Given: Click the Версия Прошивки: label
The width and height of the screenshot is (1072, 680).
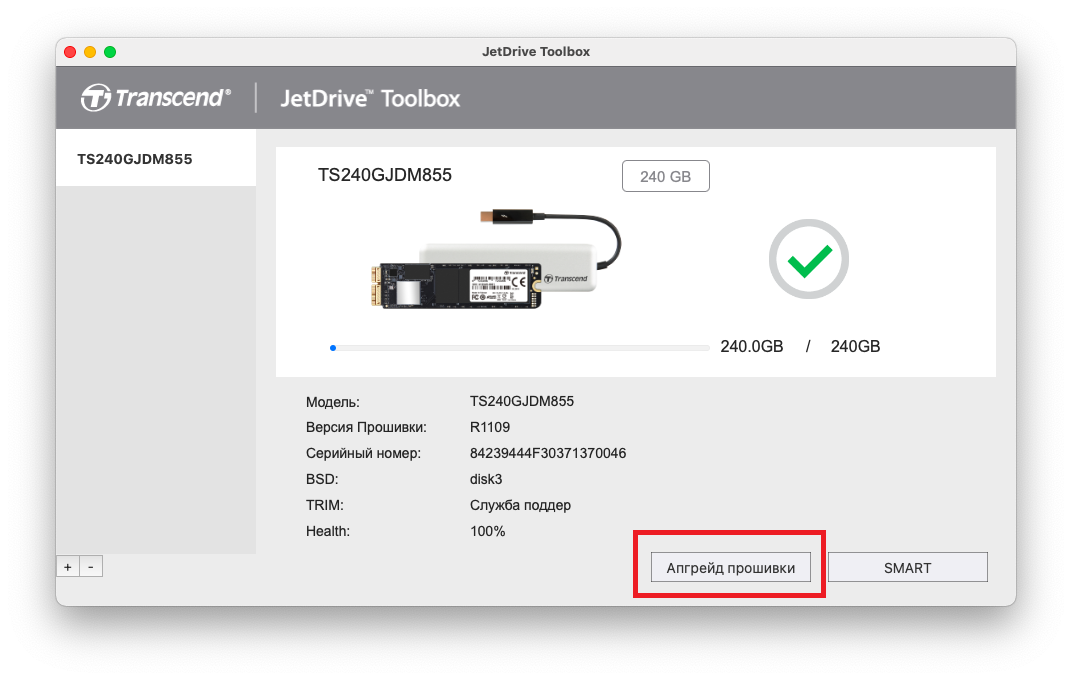Looking at the screenshot, I should click(x=366, y=427).
